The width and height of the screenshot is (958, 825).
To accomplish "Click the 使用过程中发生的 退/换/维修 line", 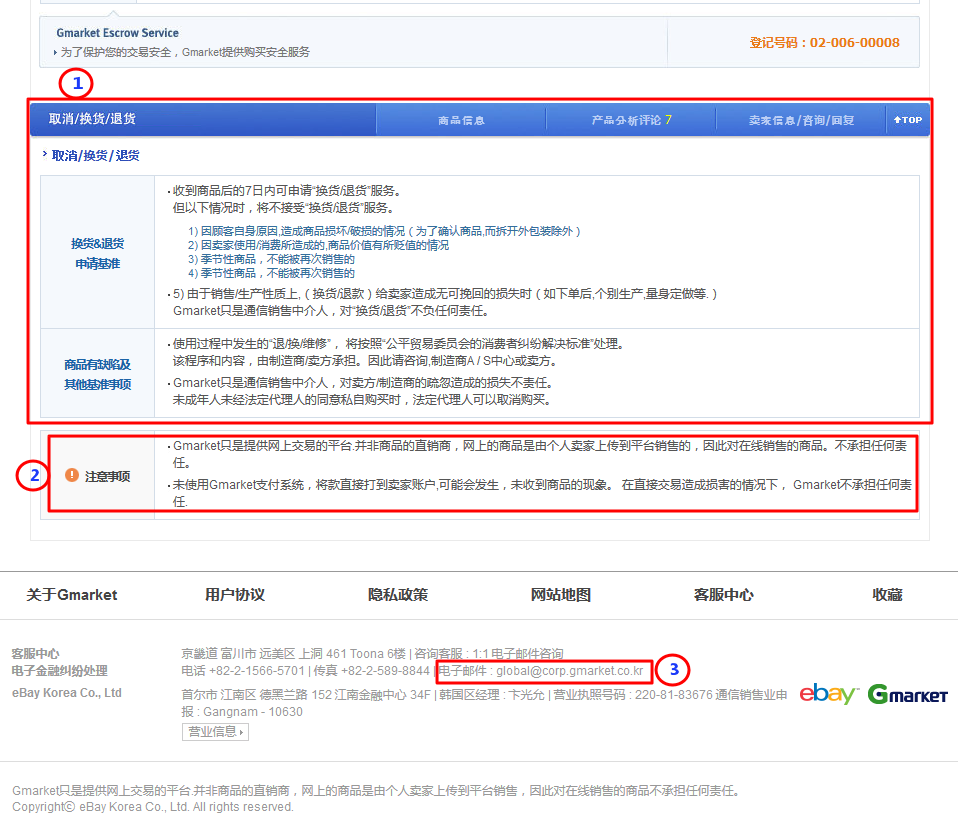I will [x=398, y=344].
